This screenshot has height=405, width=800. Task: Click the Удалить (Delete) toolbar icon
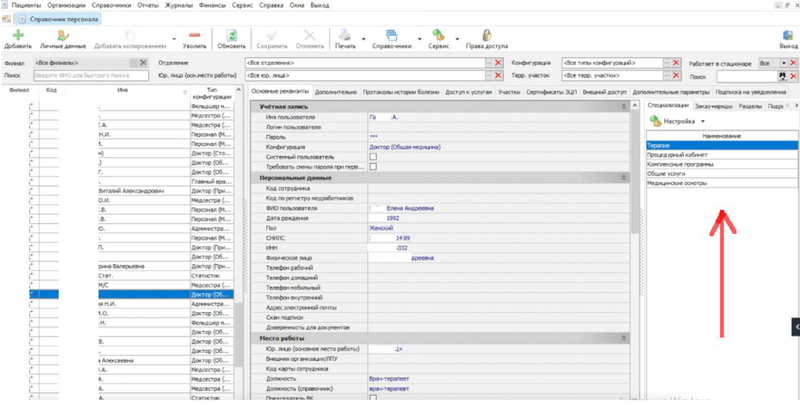click(x=193, y=35)
